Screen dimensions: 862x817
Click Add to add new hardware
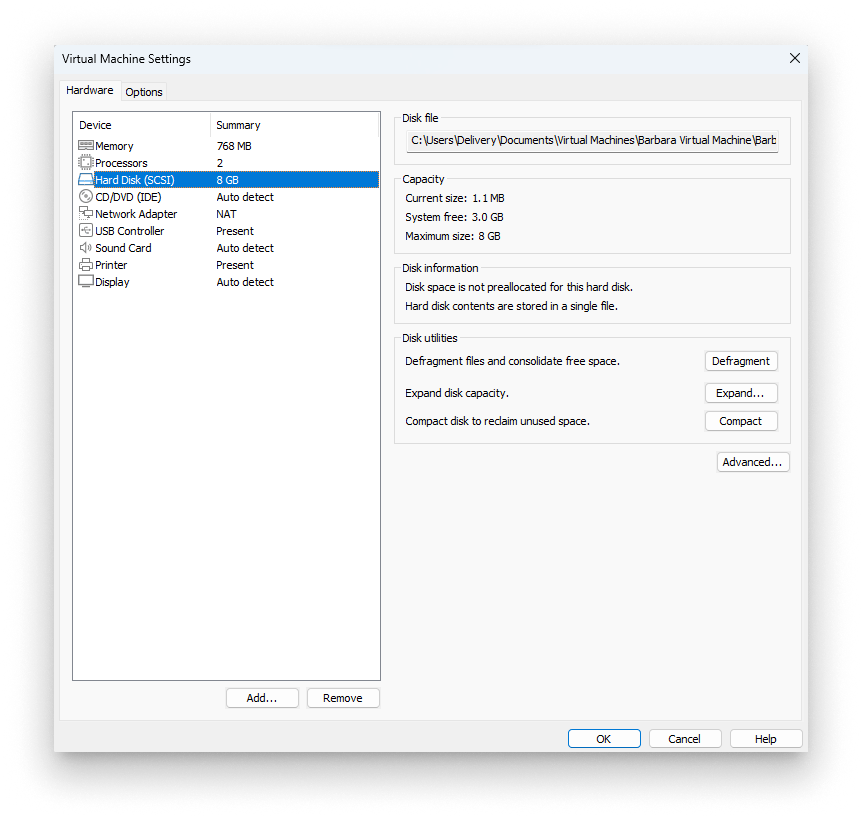[x=262, y=698]
